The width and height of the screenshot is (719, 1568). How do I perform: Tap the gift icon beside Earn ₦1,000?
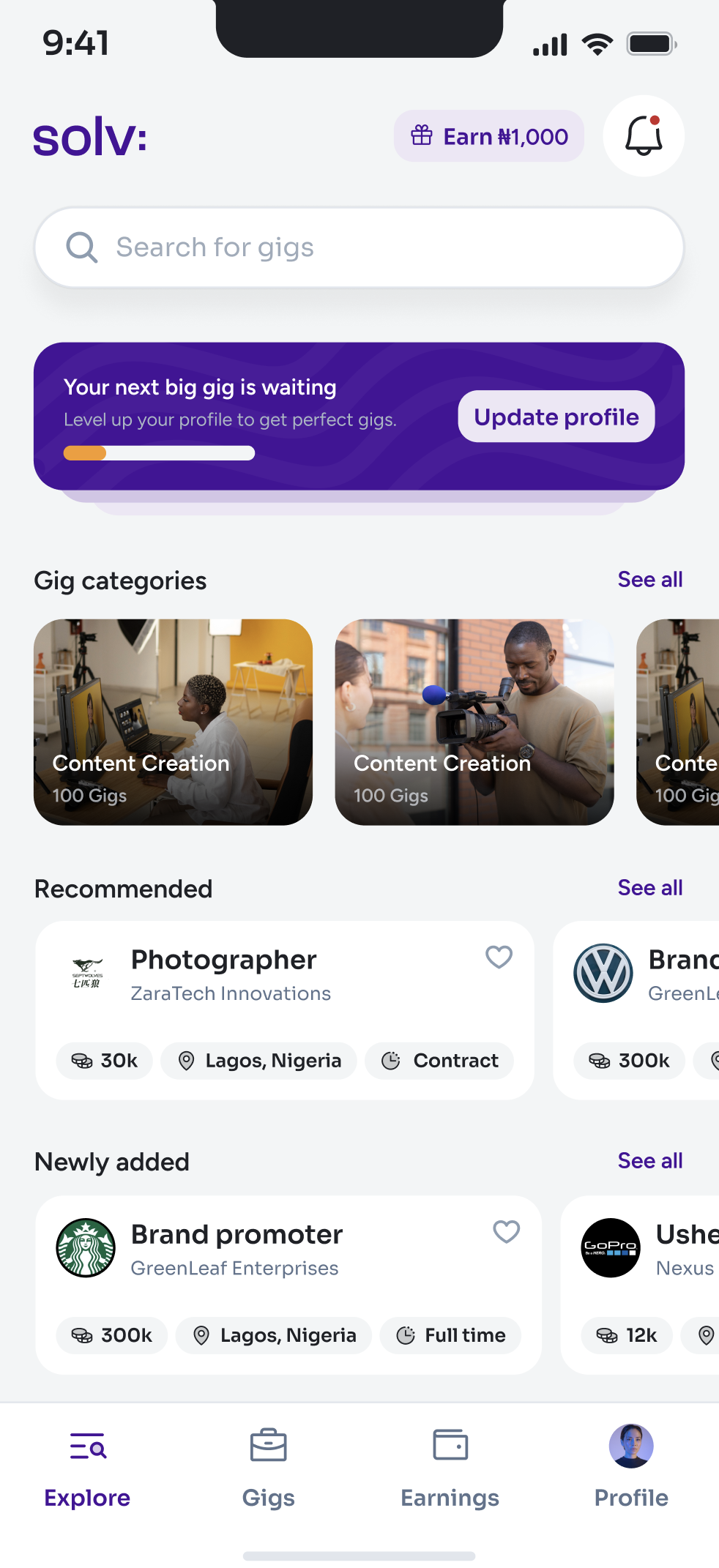tap(422, 135)
